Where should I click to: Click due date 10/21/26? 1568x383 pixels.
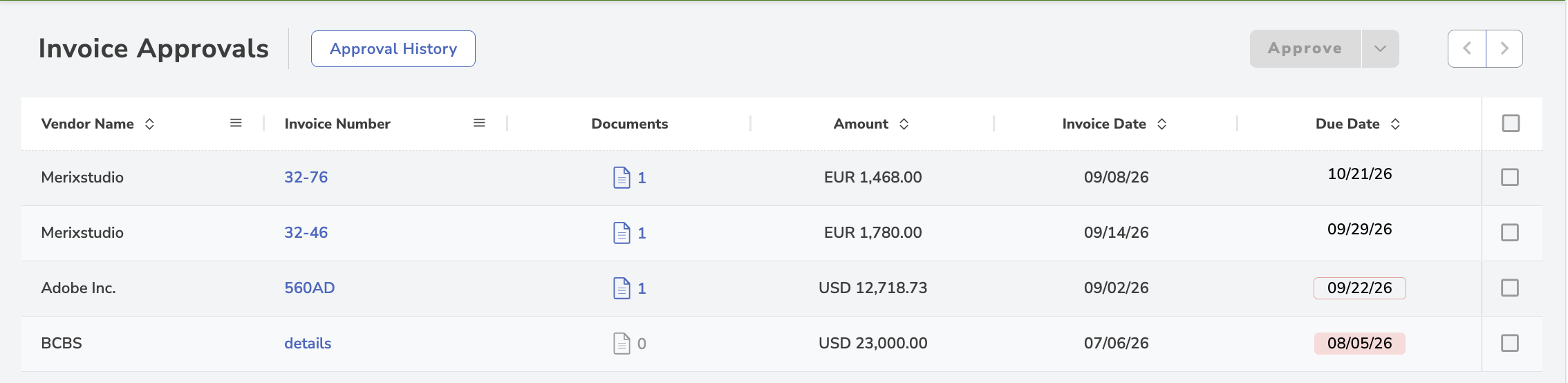pos(1360,174)
